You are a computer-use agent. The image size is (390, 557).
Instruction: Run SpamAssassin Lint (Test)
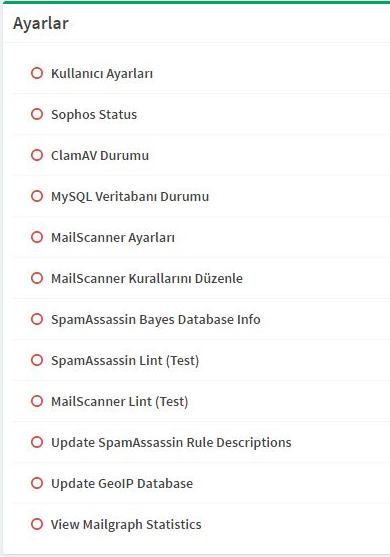[x=125, y=361]
